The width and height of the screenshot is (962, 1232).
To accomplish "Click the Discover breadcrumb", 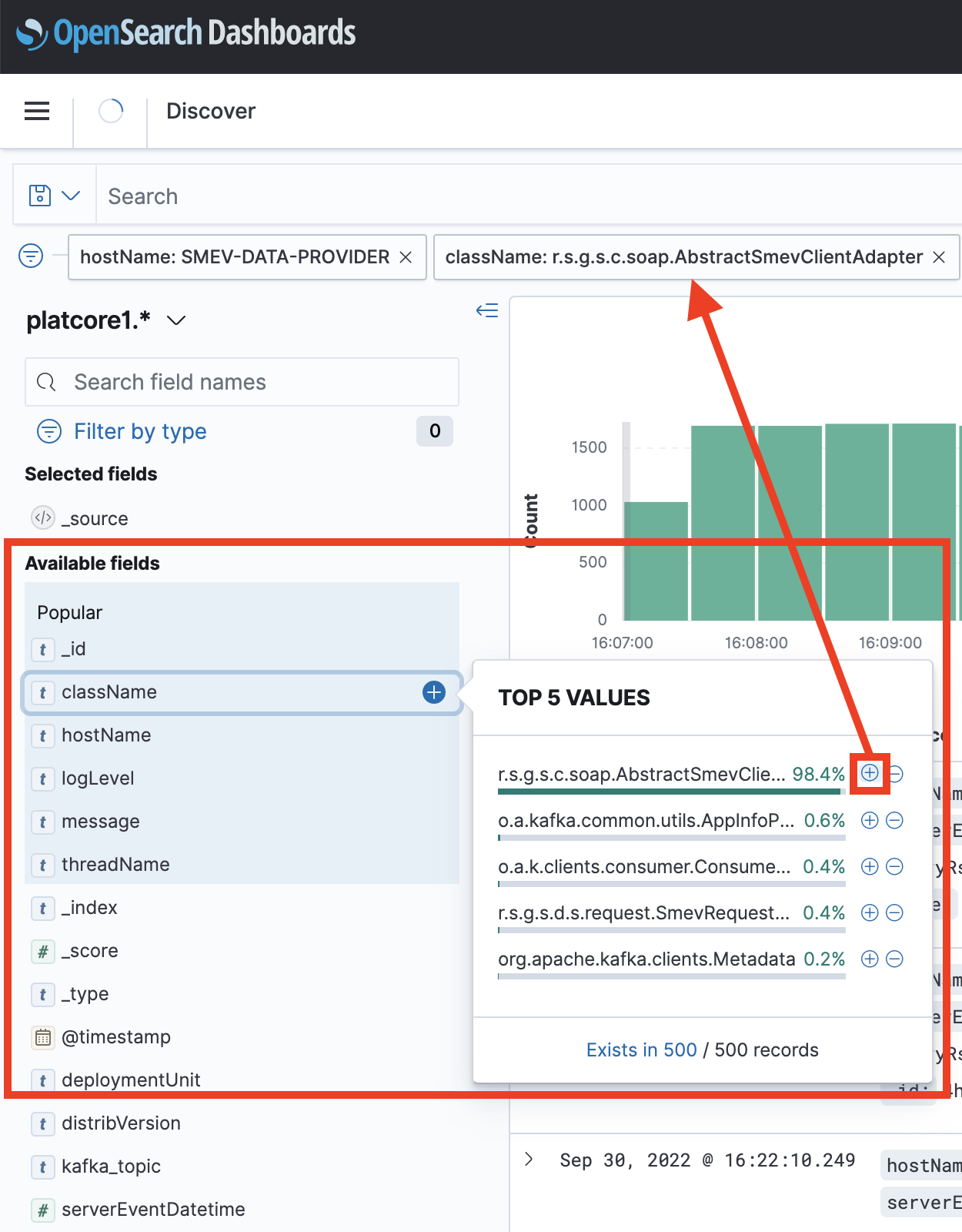I will point(211,111).
